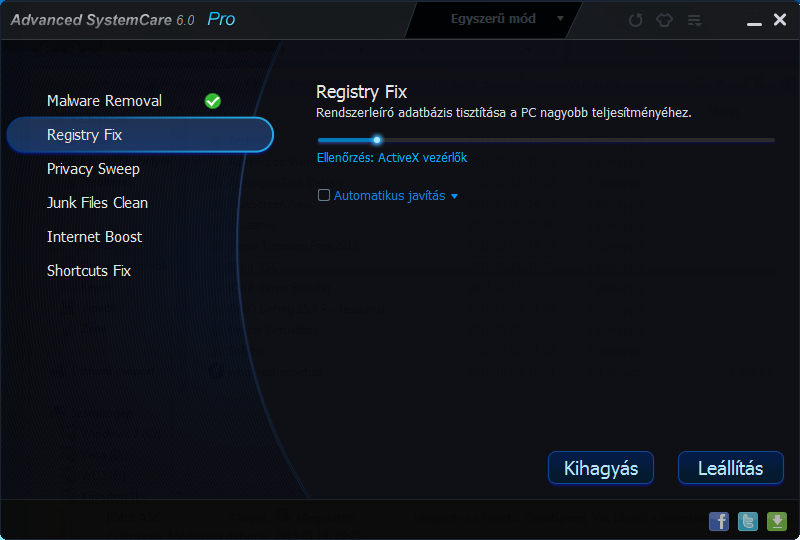Click the green checkmark beside Malware Removal
800x540 pixels.
[x=213, y=101]
